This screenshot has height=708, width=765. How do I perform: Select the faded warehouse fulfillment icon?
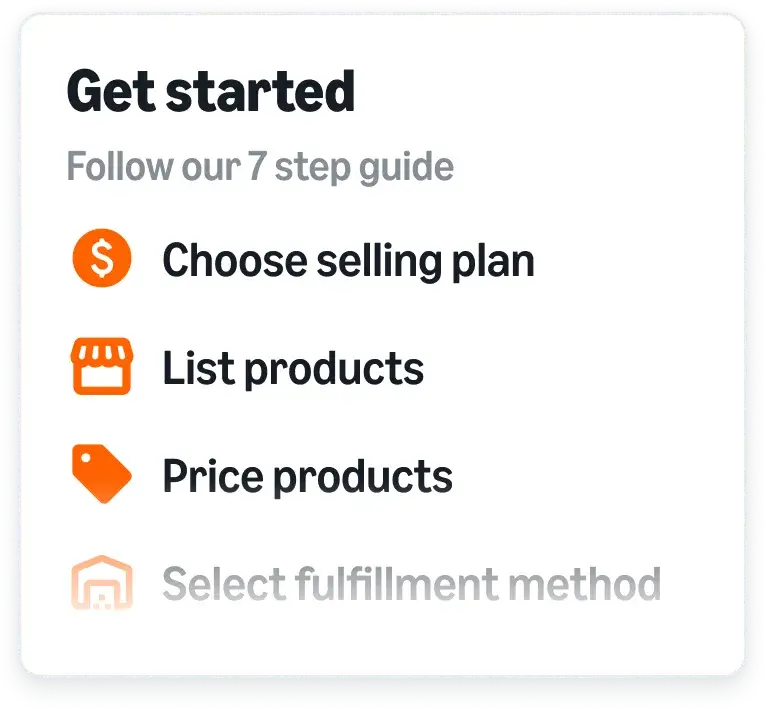coord(102,582)
